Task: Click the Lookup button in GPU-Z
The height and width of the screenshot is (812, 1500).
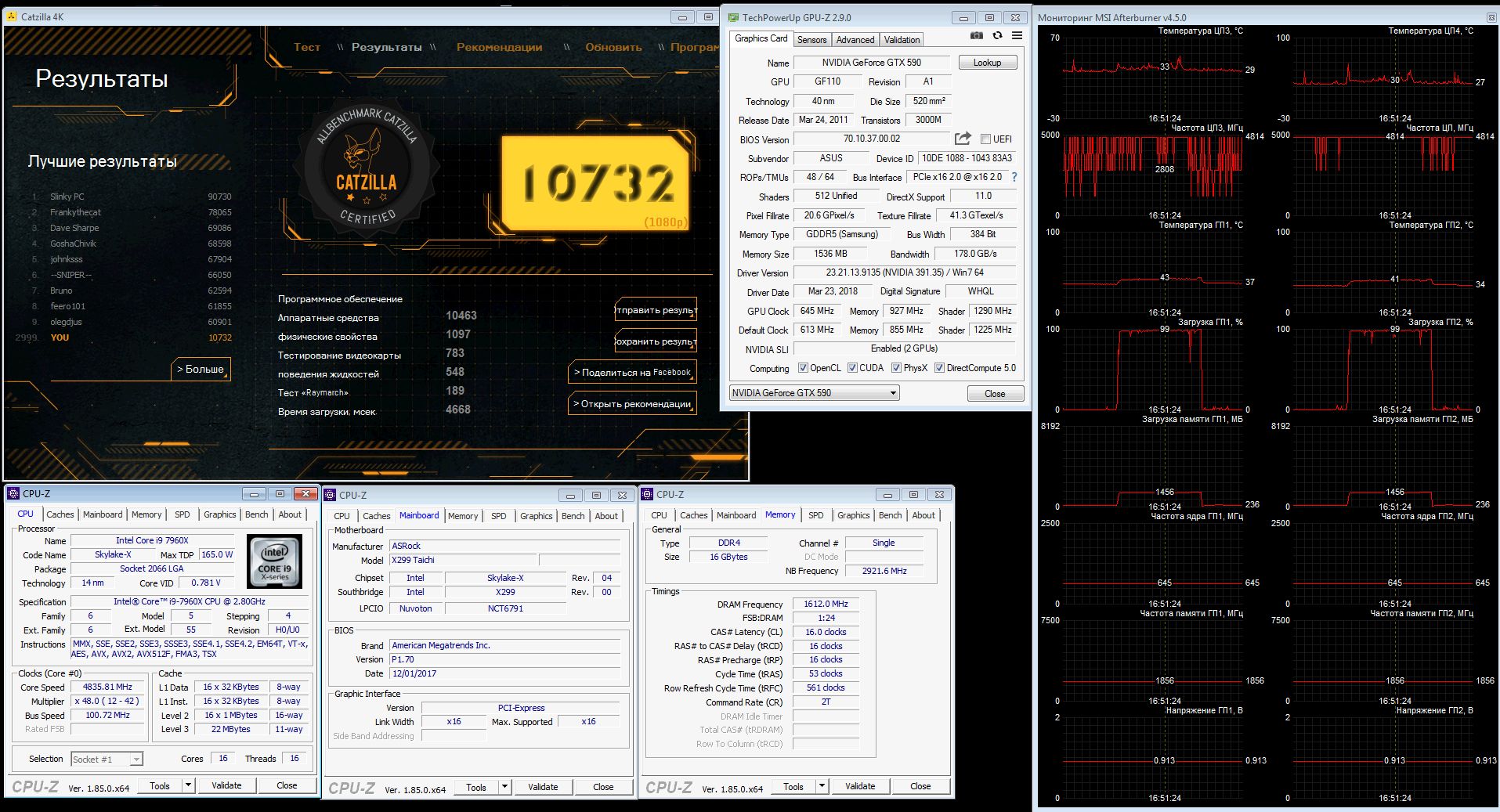Action: 987,63
